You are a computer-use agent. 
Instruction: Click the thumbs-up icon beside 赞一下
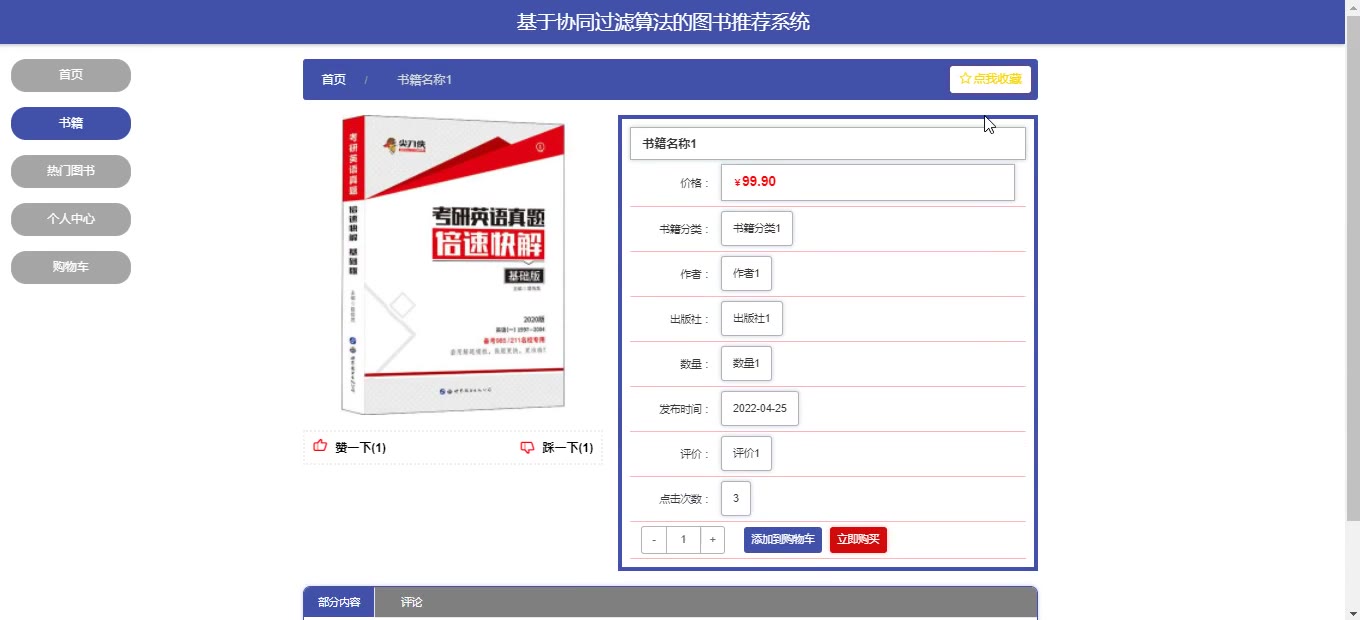[x=320, y=447]
